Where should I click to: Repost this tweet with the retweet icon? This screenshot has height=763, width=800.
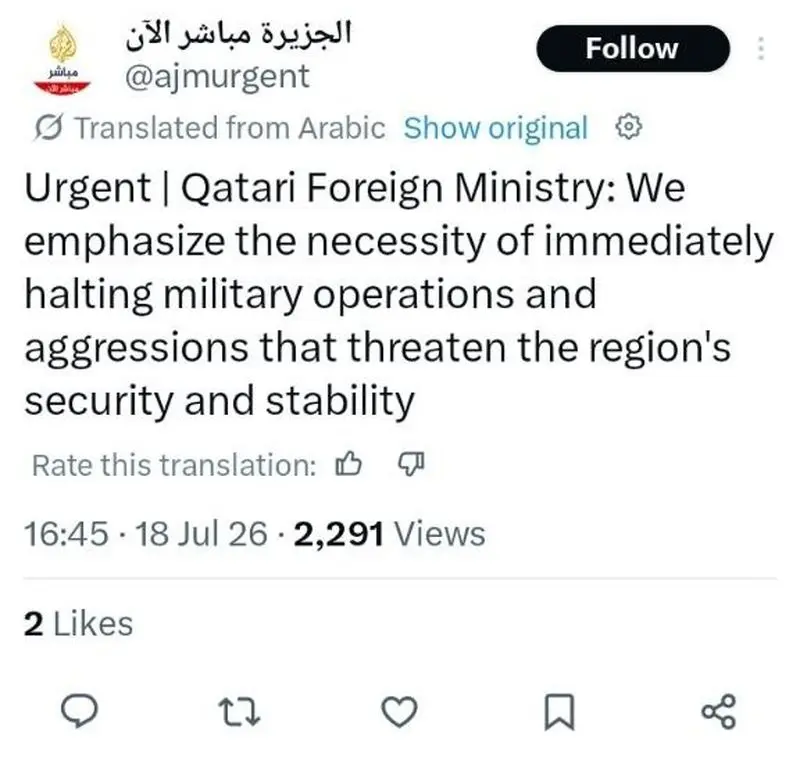tap(239, 711)
